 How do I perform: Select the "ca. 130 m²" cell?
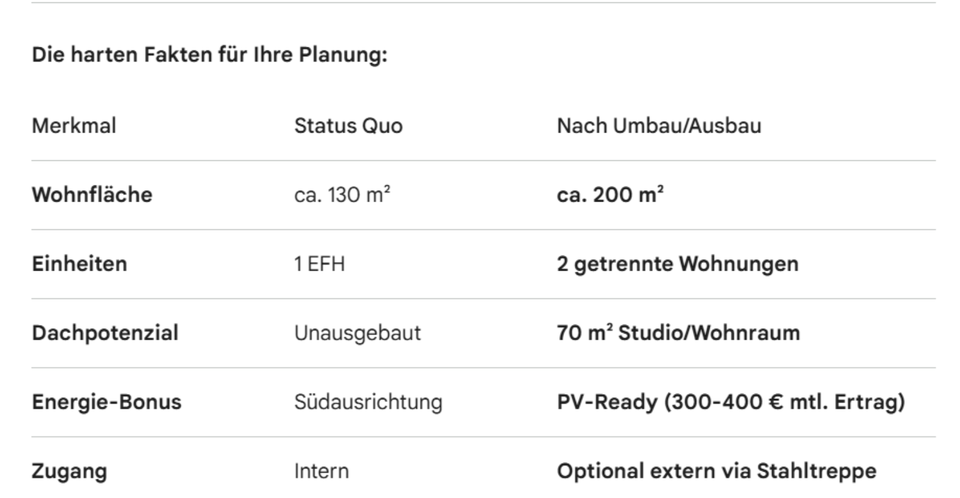pyautogui.click(x=342, y=195)
